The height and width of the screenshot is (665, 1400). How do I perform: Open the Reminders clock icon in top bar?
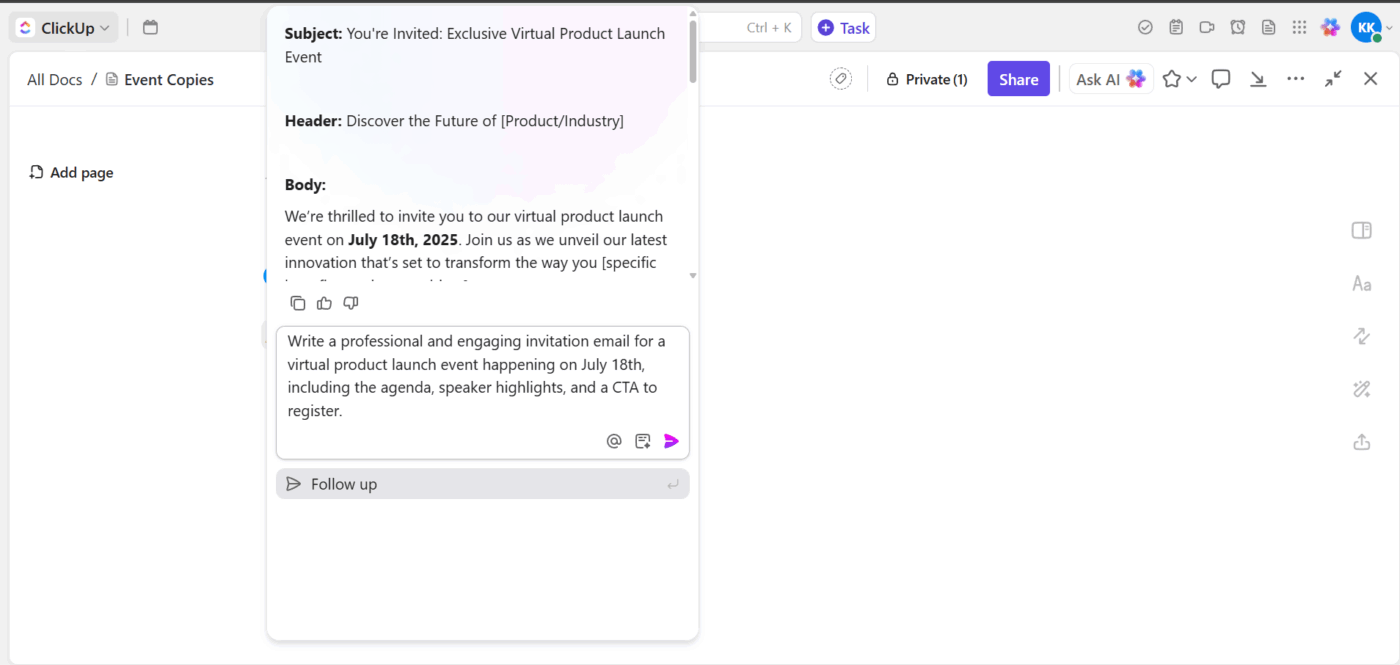tap(1237, 27)
